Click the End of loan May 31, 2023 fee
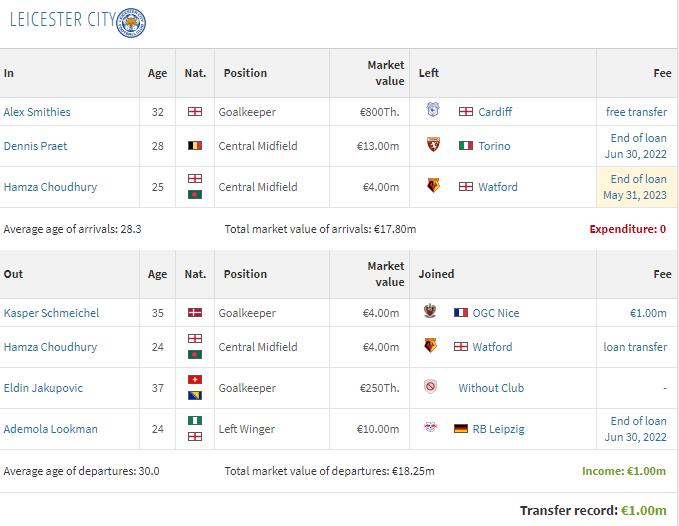 (x=635, y=187)
